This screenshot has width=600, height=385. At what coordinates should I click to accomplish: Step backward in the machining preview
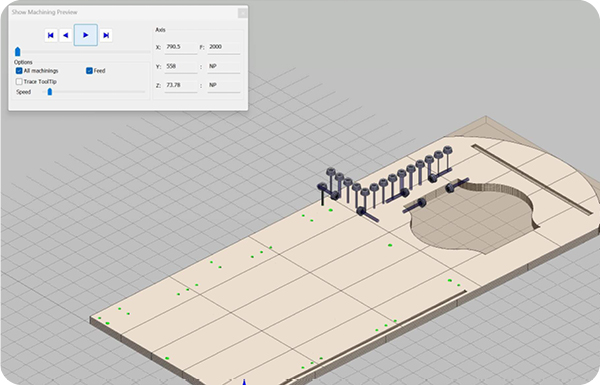click(66, 35)
